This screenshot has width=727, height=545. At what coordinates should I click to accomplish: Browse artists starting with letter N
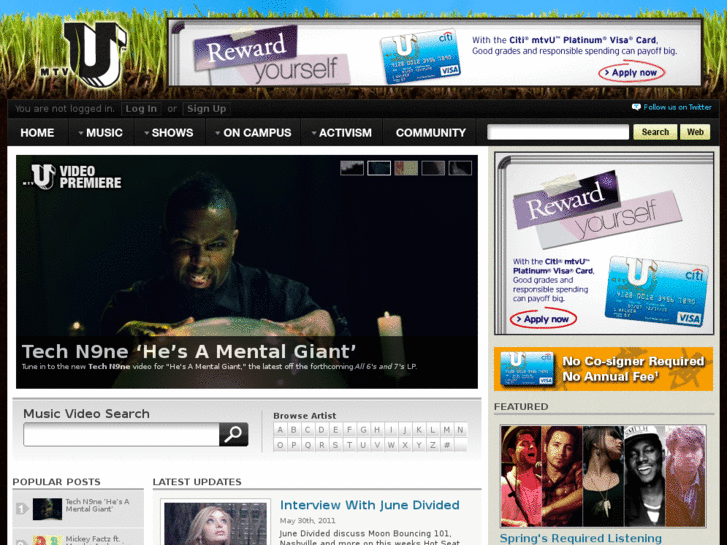click(460, 430)
